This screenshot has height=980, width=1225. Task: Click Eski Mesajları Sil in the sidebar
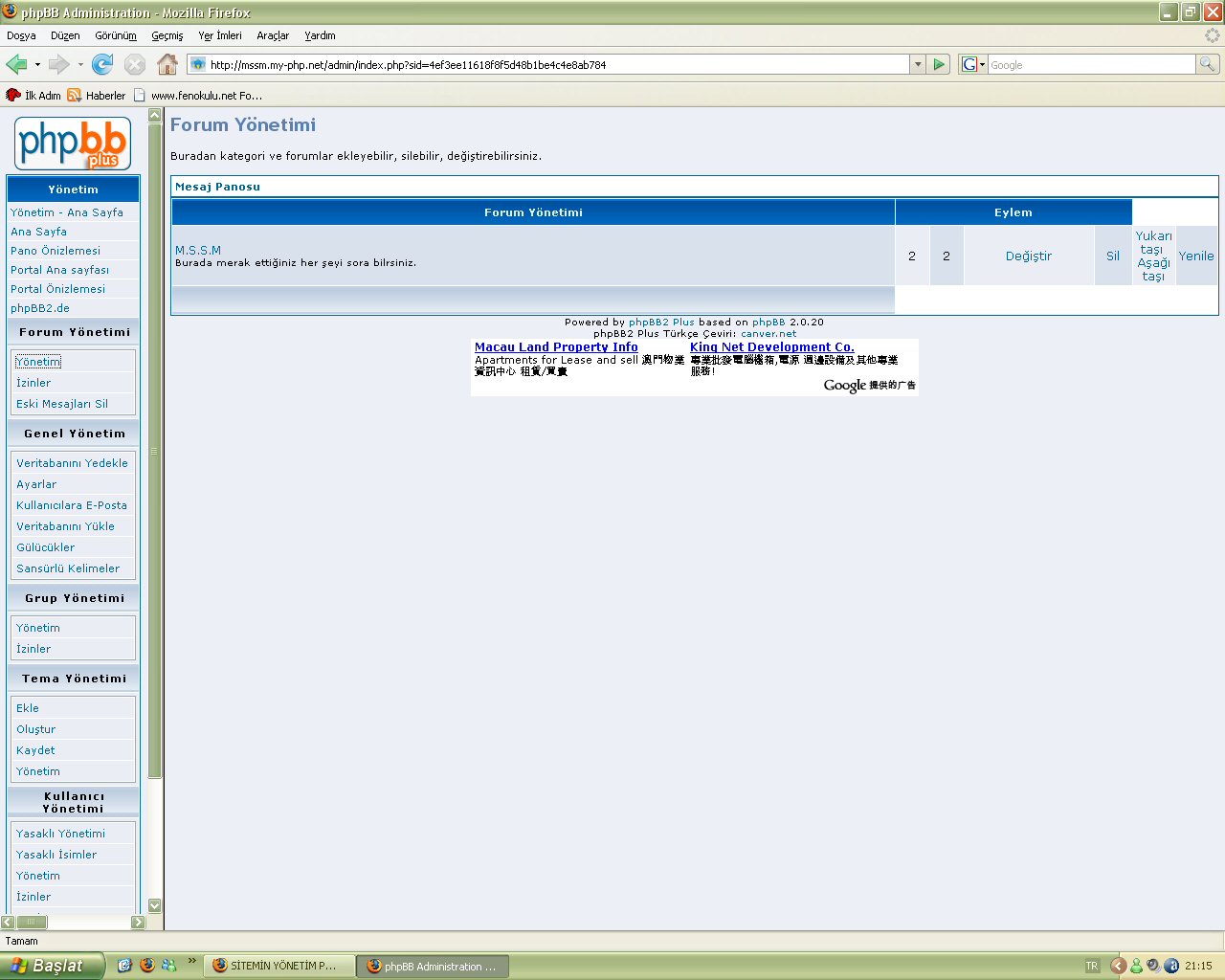62,404
